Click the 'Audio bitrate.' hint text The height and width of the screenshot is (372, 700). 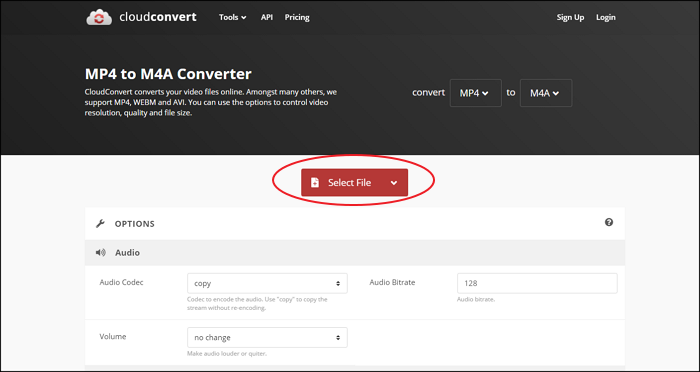(476, 299)
